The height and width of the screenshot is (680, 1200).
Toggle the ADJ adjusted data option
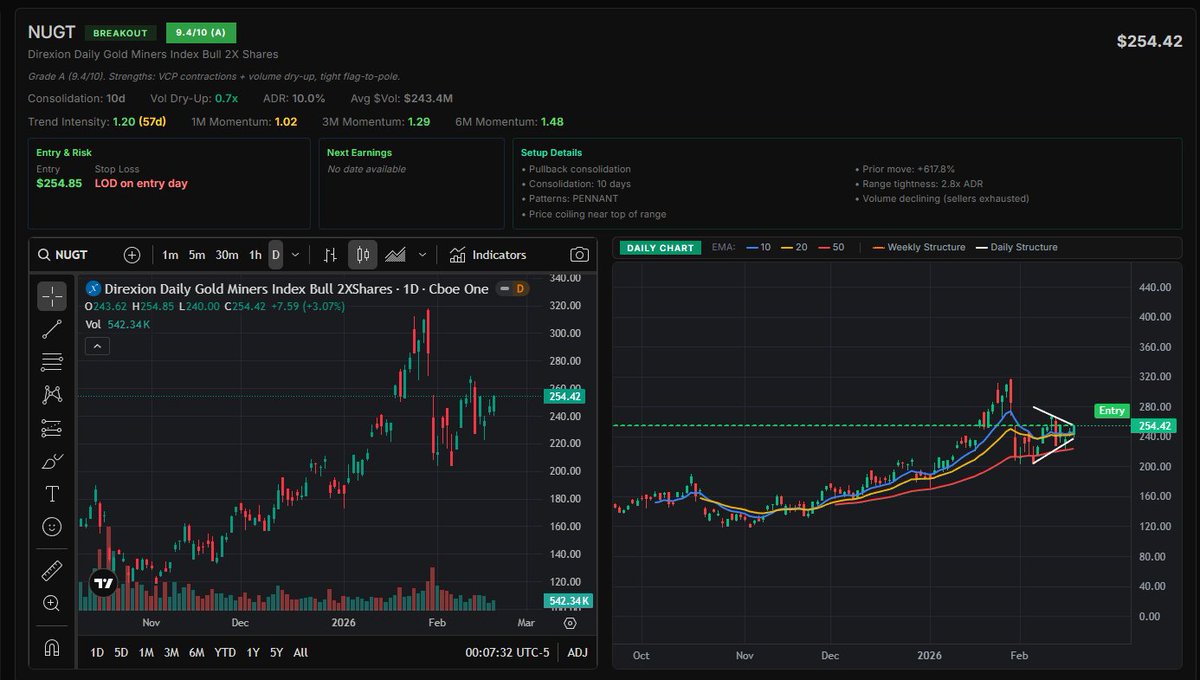point(577,652)
